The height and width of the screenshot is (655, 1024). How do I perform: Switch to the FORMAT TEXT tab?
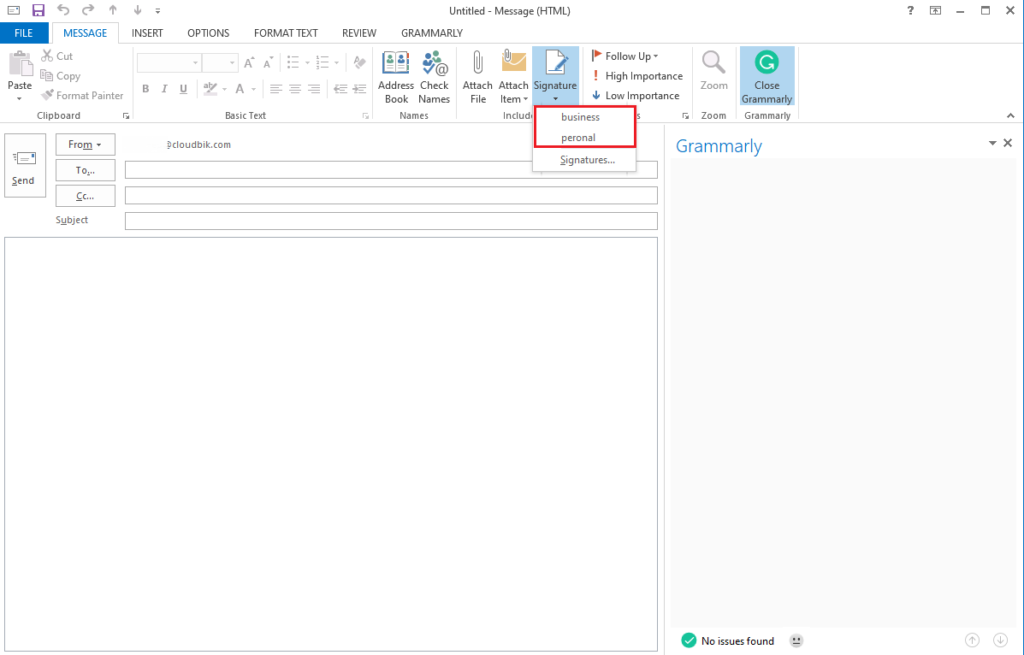tap(285, 32)
